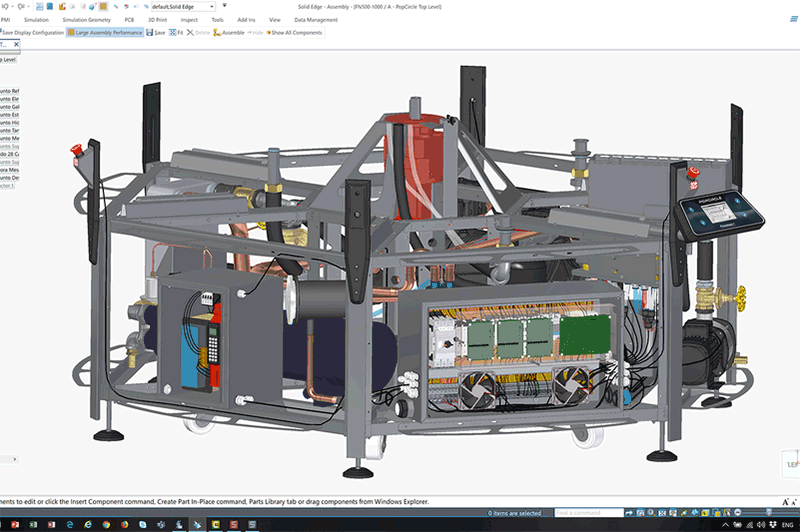Open the default, Solid Edge style dropdown

coord(183,7)
